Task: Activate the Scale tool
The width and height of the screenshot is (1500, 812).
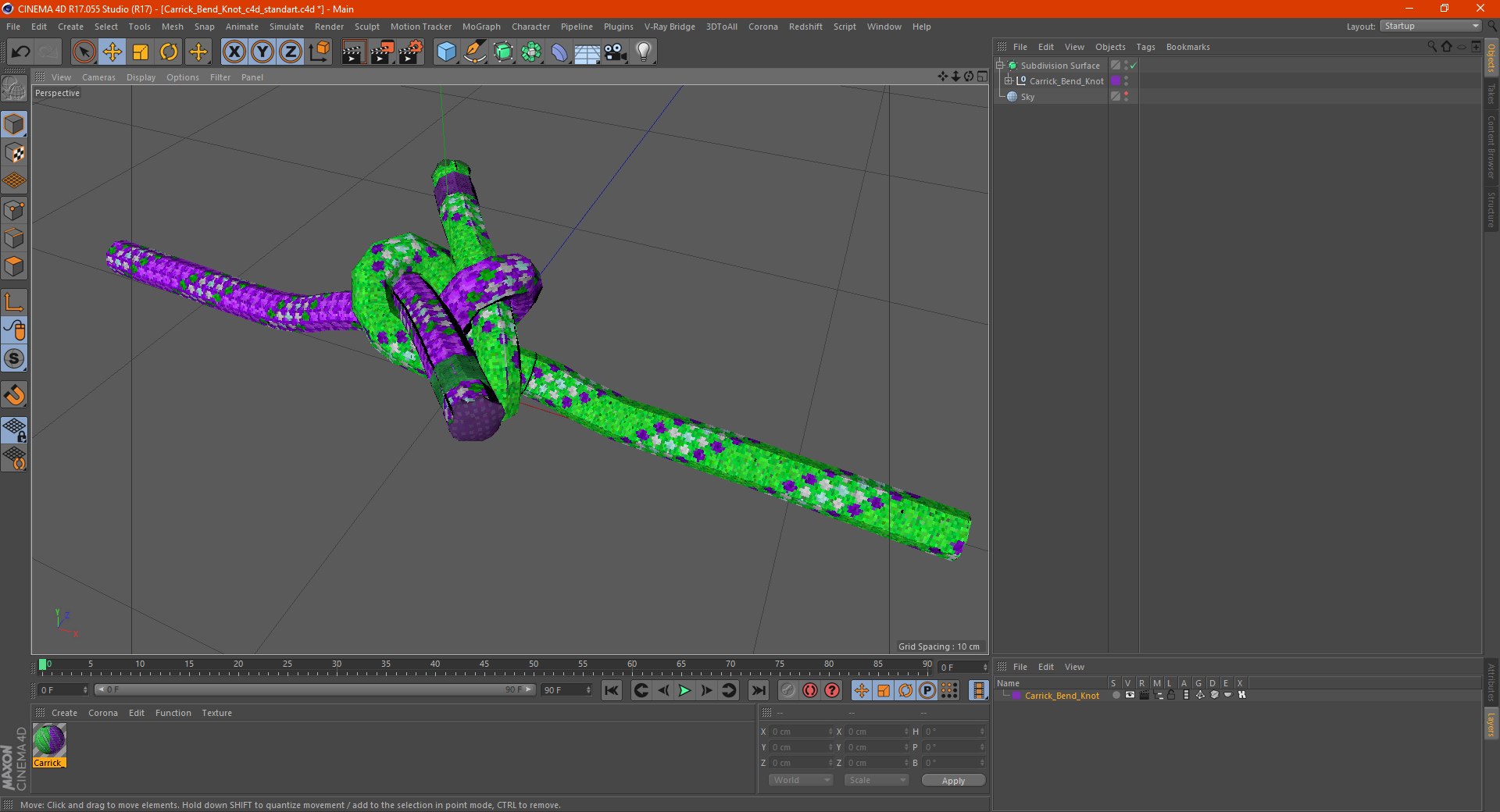Action: tap(141, 52)
